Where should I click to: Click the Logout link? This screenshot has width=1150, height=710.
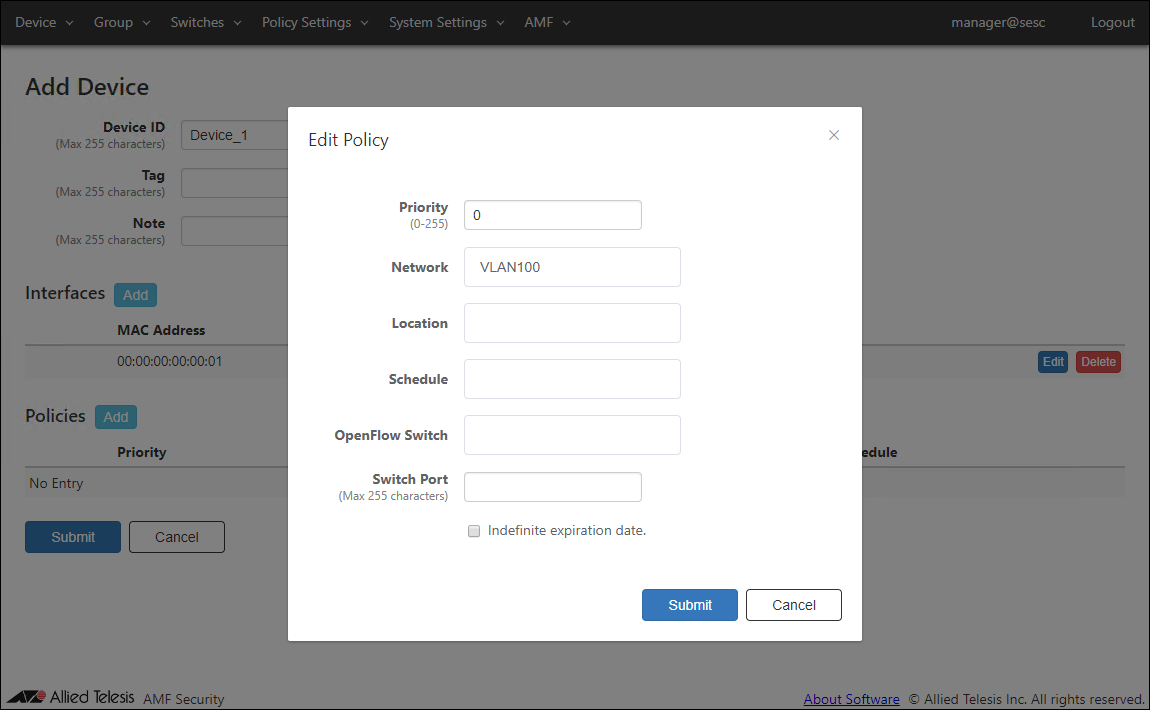pos(1112,22)
